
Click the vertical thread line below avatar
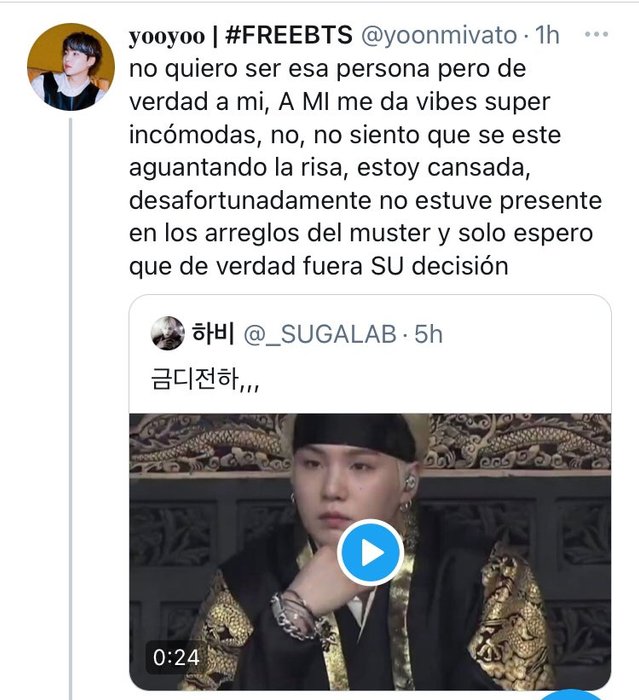pyautogui.click(x=69, y=400)
